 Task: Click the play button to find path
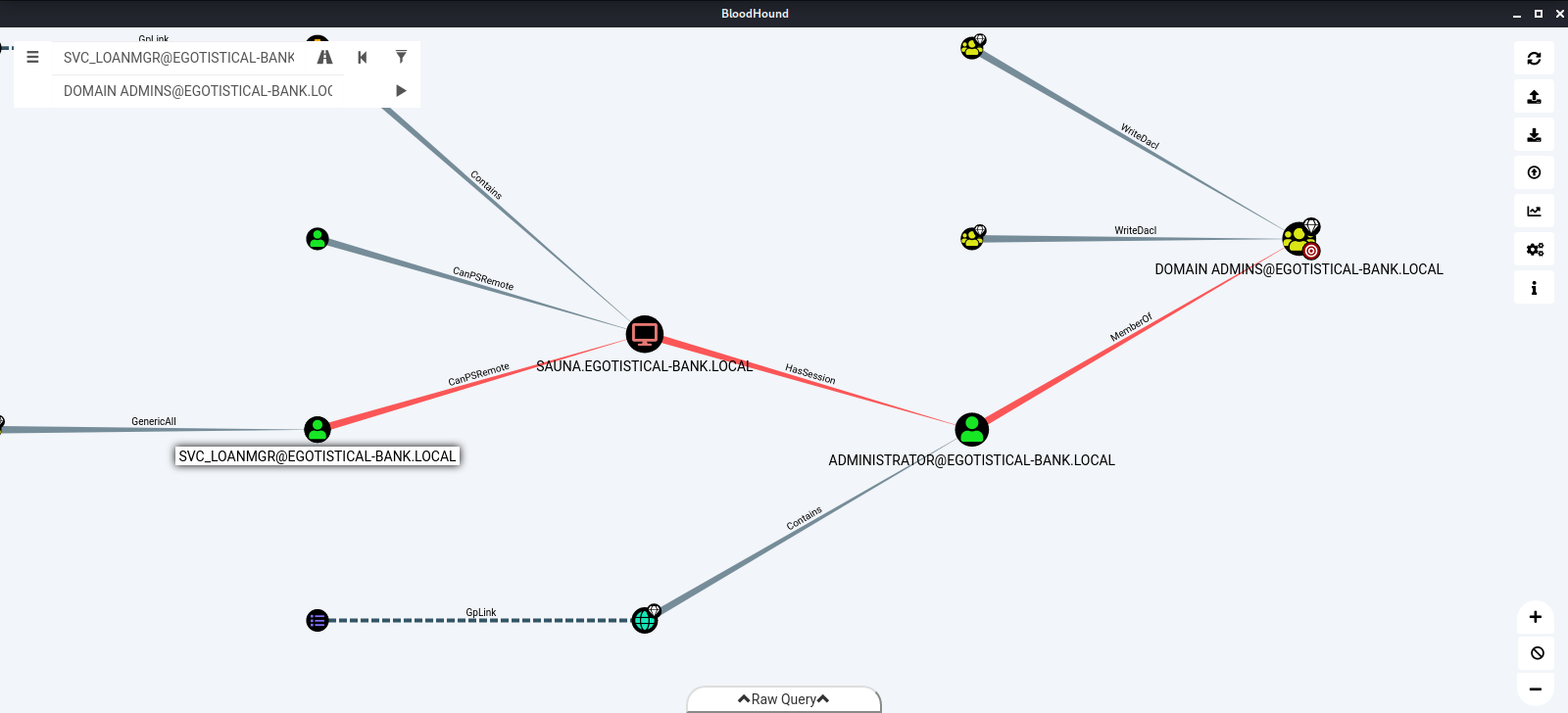(x=401, y=90)
